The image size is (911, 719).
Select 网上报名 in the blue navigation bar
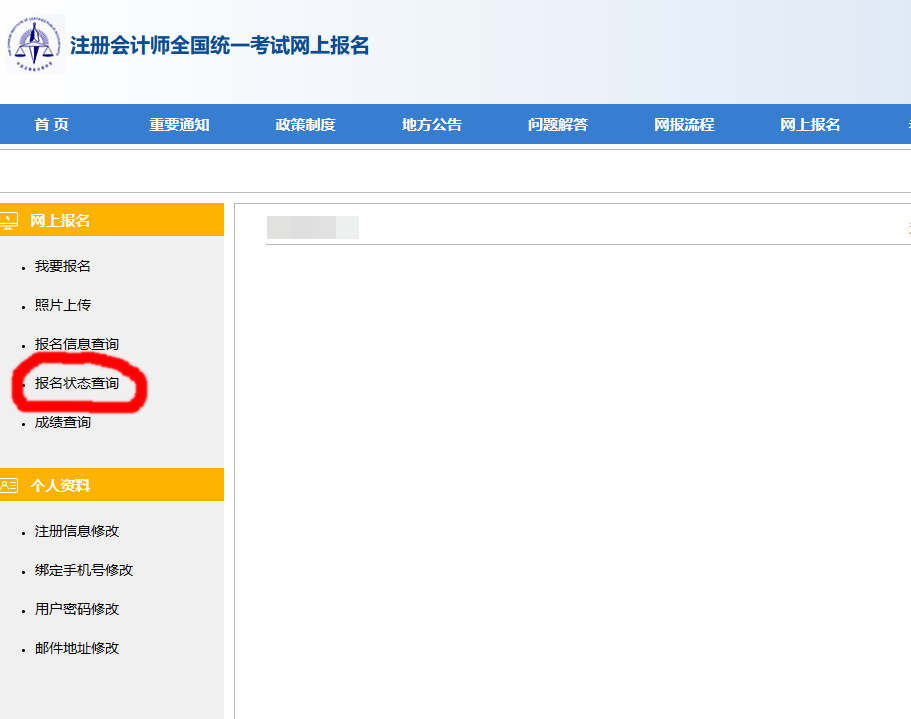[x=810, y=125]
